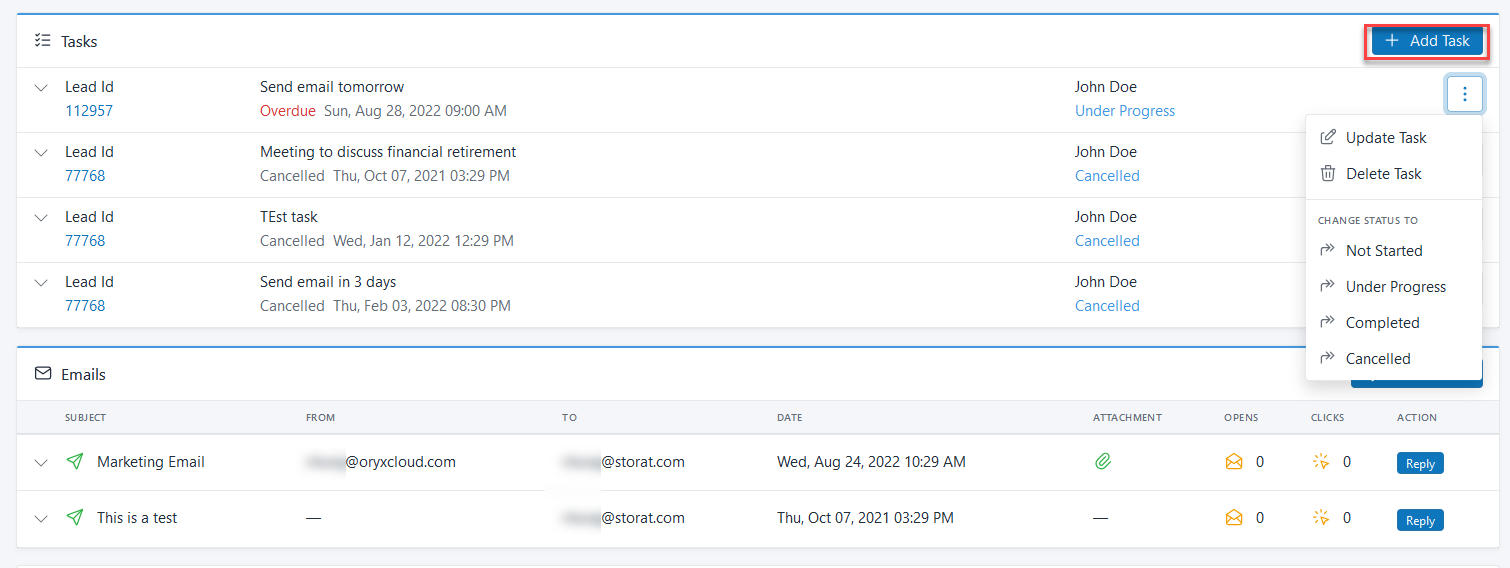
Task: Click the opens envelope icon for Marketing Email
Action: point(1234,462)
